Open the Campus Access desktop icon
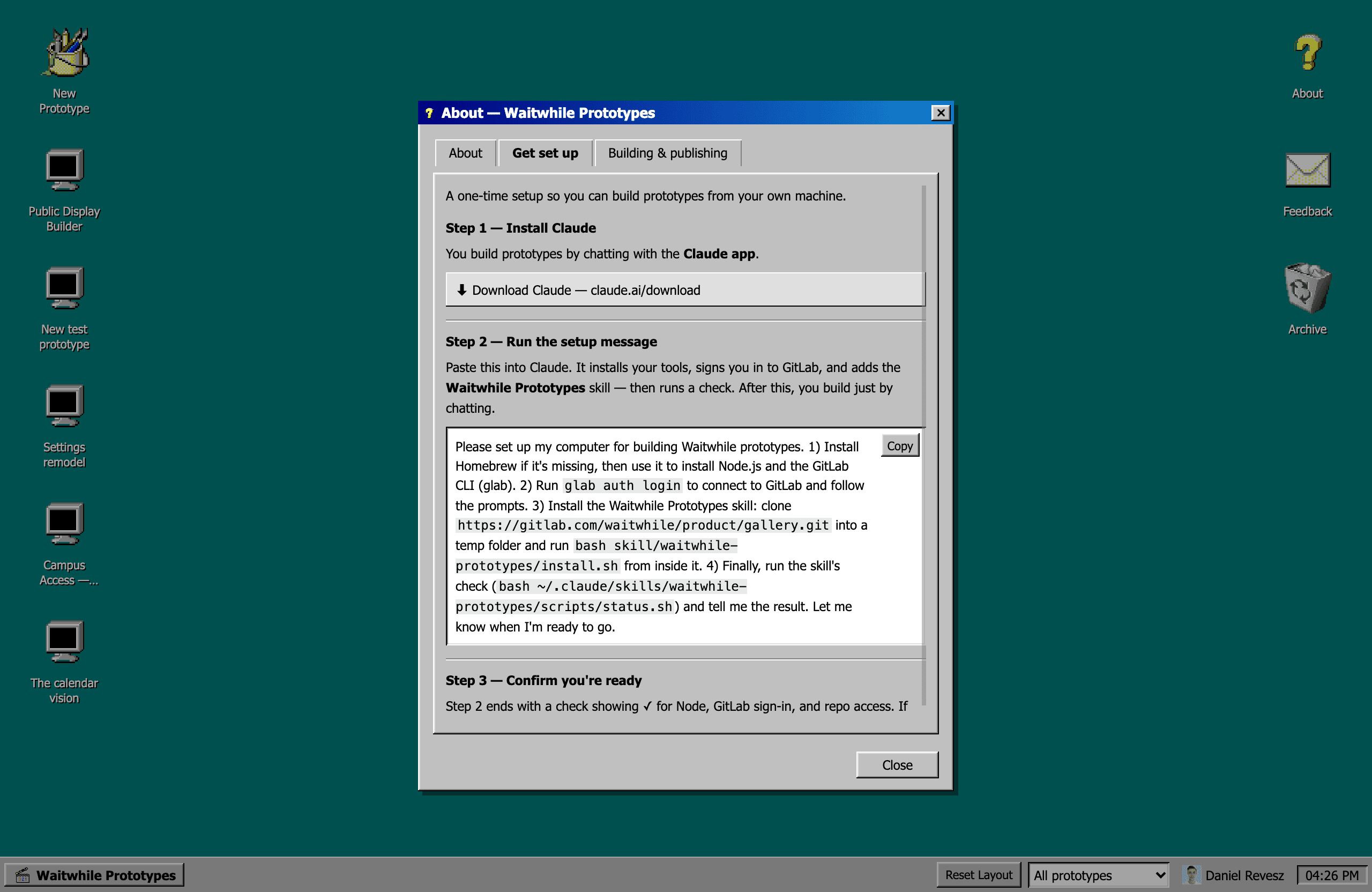1372x892 pixels. click(64, 544)
